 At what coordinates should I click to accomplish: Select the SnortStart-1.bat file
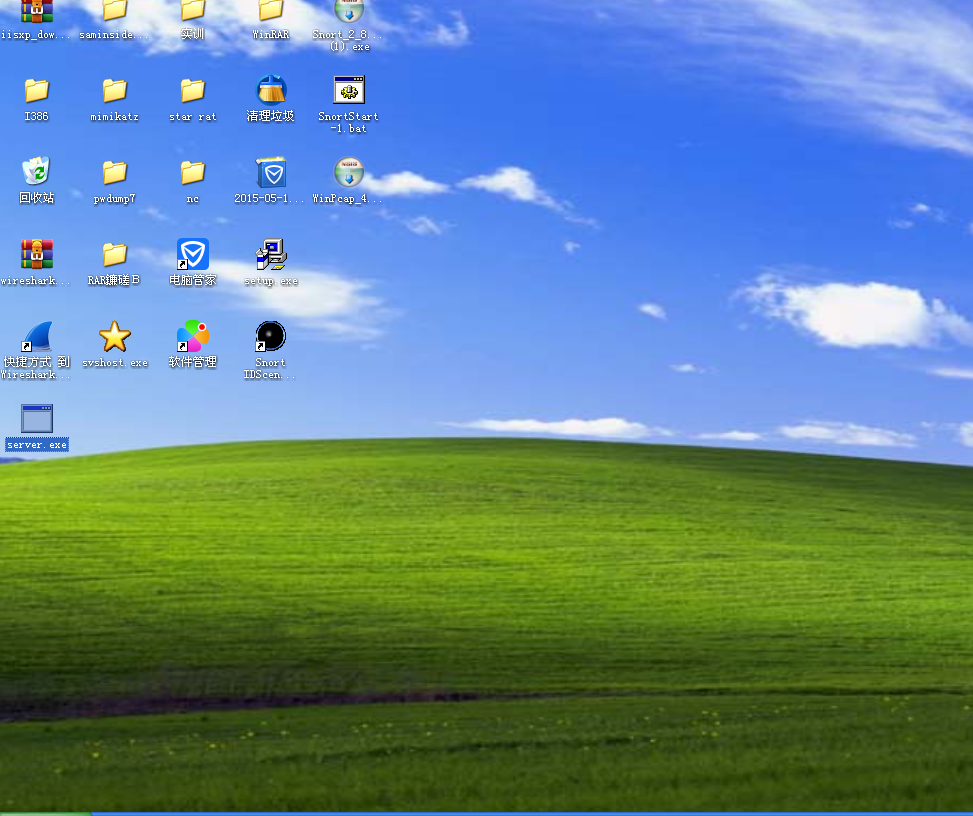(349, 90)
